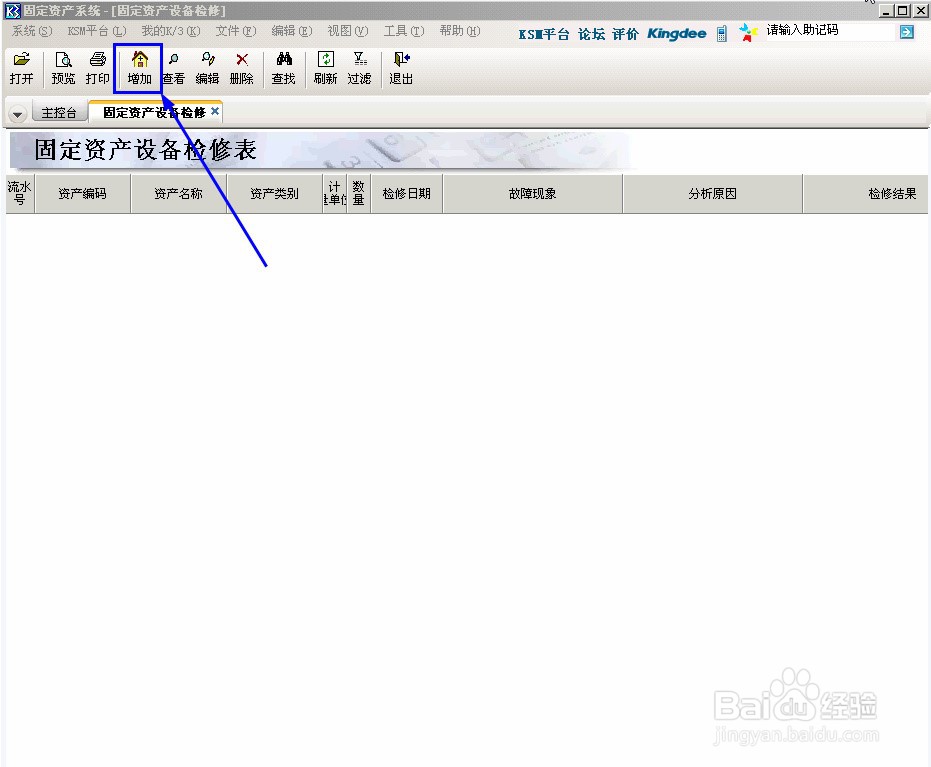Click the 请输入助记码 input field

[830, 31]
